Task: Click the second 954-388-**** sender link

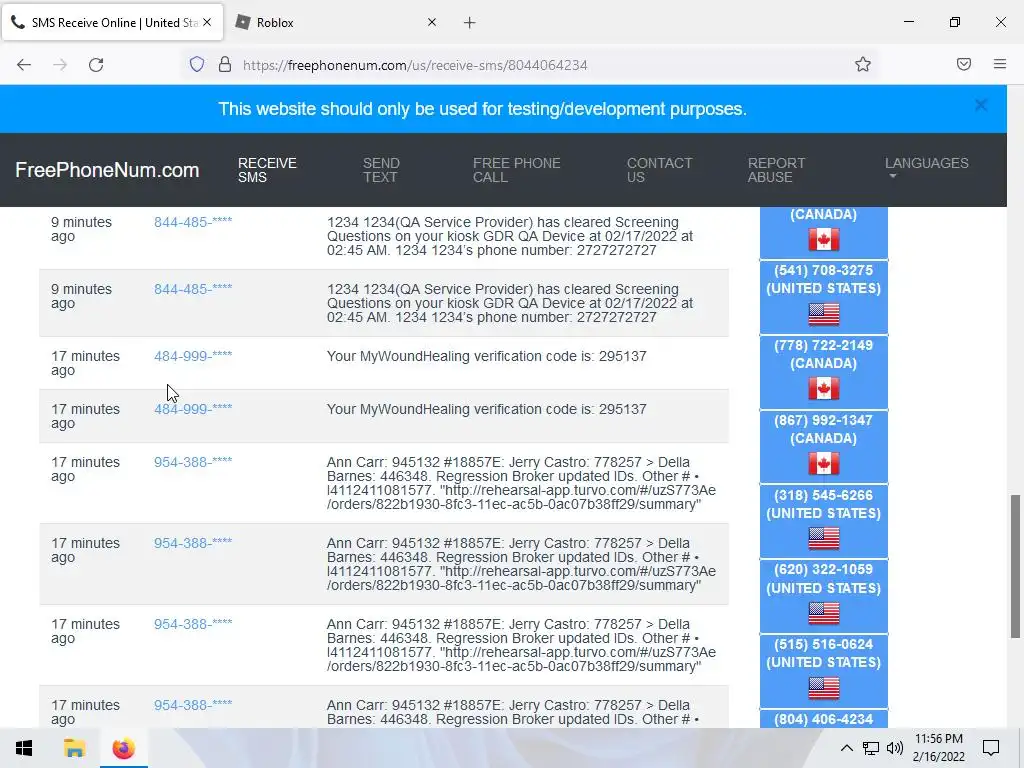Action: coord(193,543)
